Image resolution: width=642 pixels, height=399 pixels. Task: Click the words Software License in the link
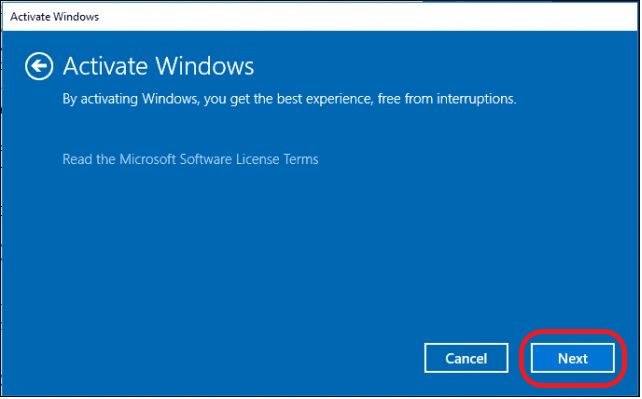230,159
